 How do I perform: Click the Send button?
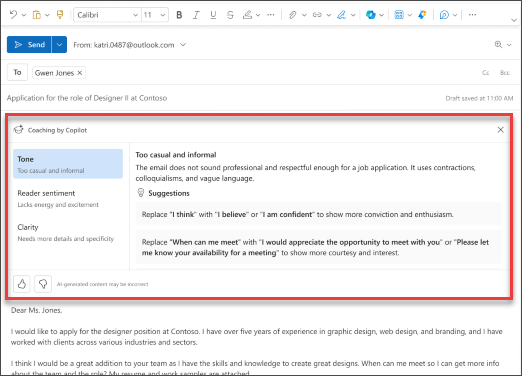[x=29, y=44]
